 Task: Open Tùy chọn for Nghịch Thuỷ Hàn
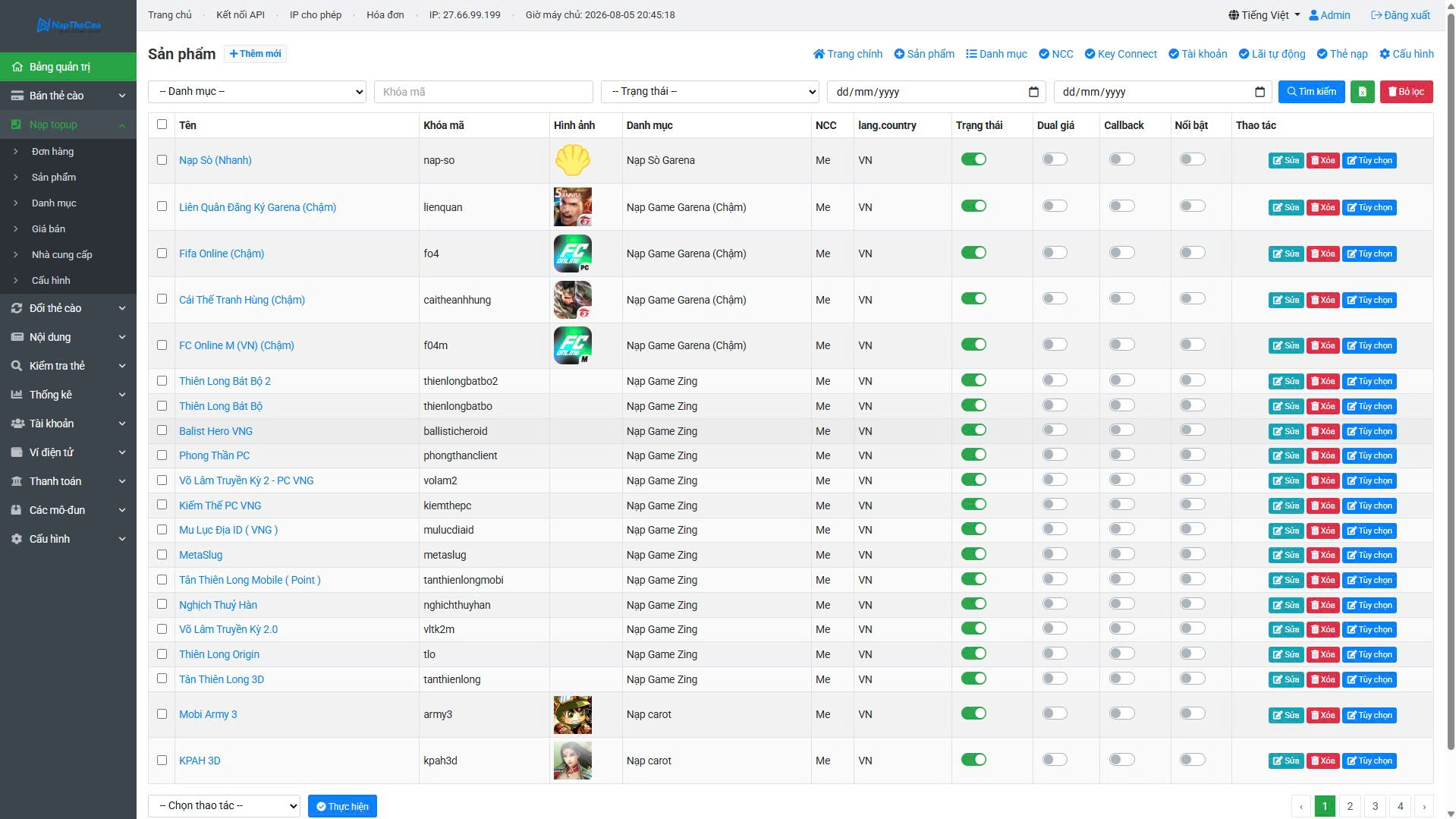(x=1369, y=605)
